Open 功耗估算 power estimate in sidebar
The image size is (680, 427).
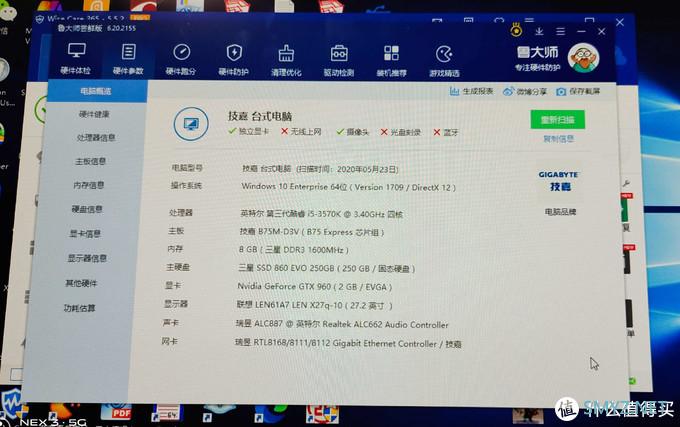click(79, 308)
